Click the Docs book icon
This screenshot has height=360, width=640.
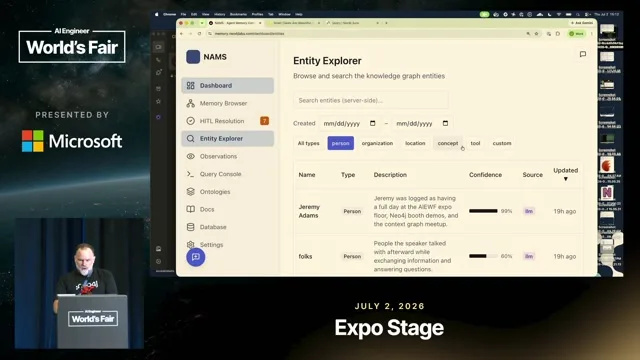191,209
